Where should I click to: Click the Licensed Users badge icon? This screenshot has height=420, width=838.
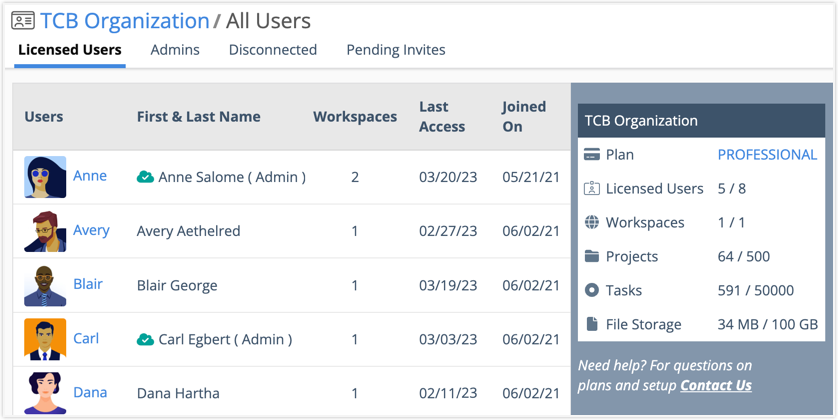[592, 189]
